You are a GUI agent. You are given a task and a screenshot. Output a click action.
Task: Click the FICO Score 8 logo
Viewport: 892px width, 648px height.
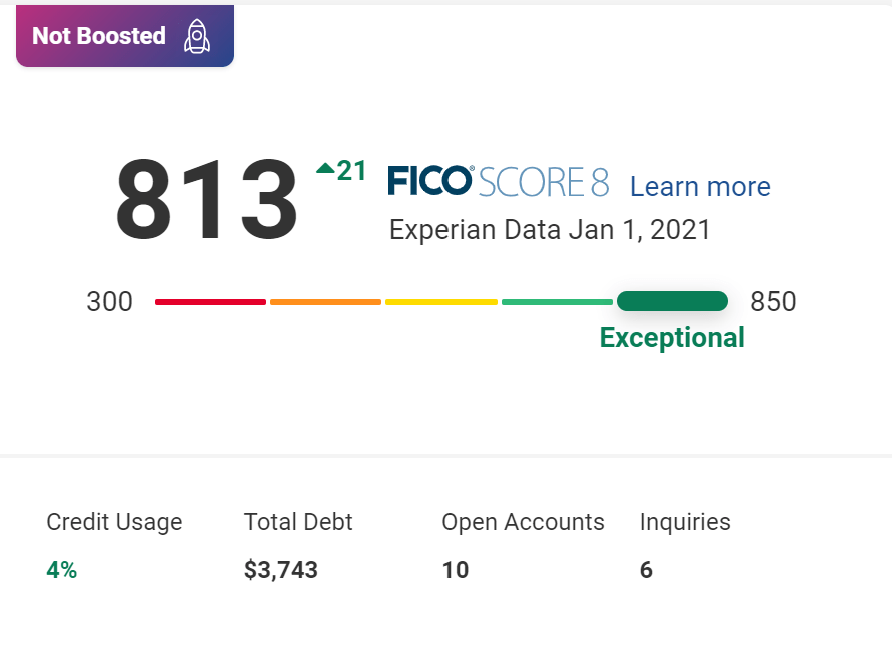(x=497, y=182)
